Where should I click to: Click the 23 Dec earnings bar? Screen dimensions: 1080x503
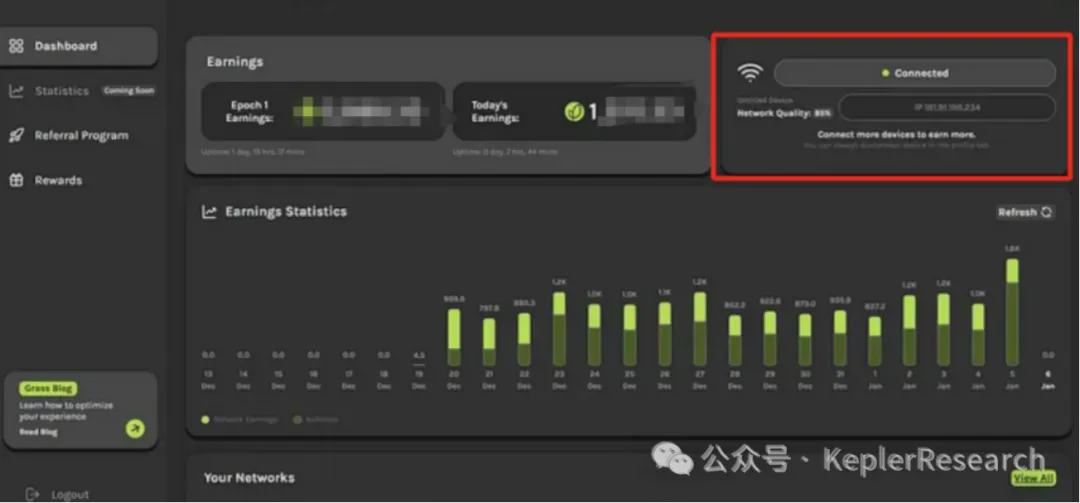click(x=559, y=329)
